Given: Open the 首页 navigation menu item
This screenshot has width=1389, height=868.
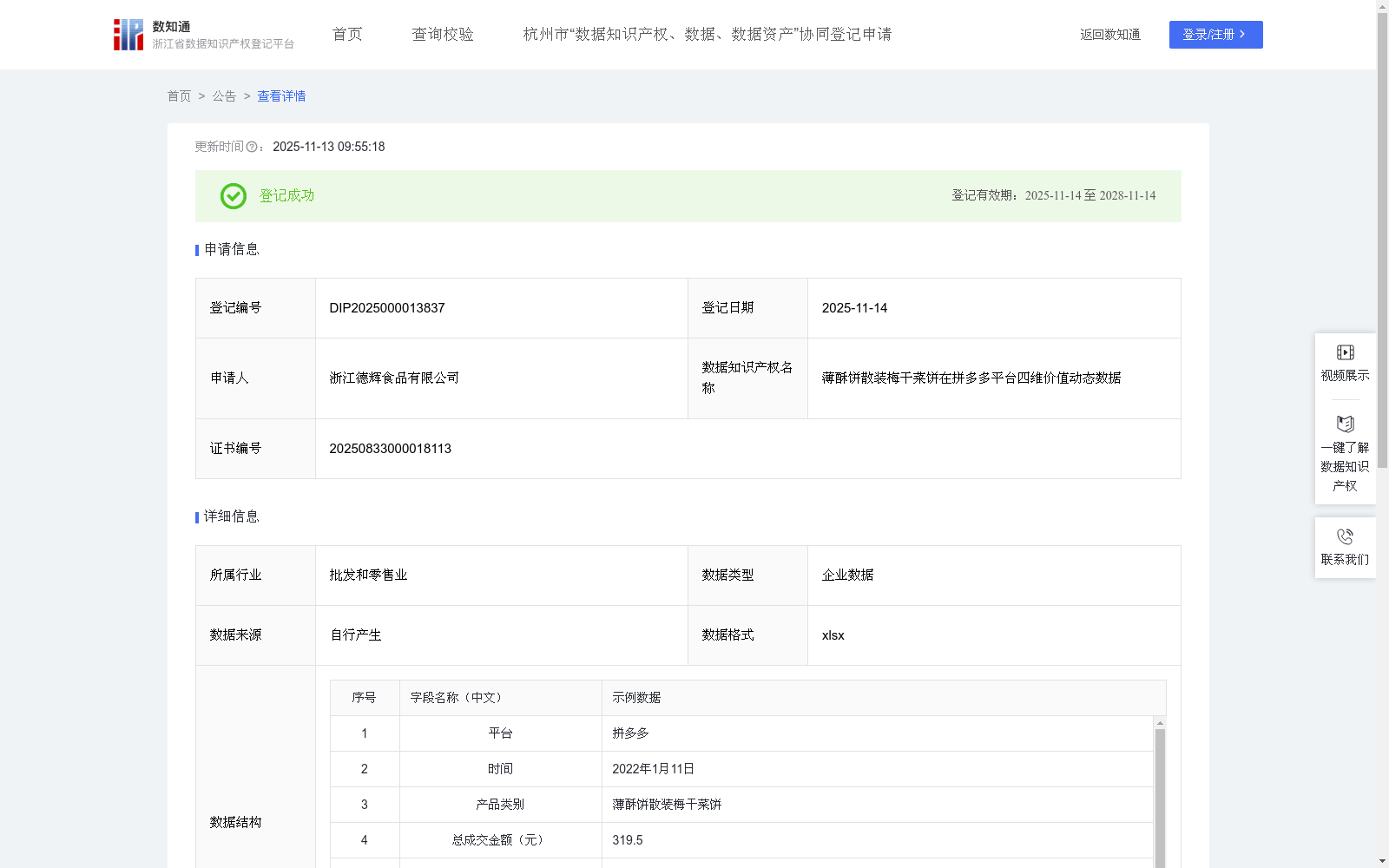Looking at the screenshot, I should point(346,34).
